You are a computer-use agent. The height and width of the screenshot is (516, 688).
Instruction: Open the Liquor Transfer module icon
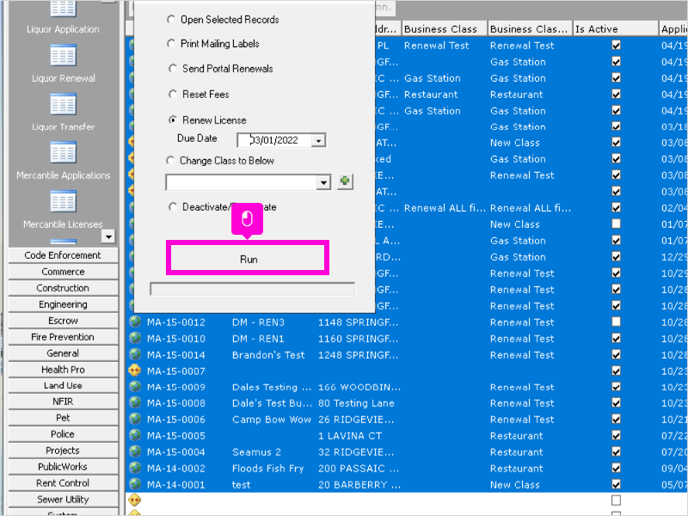[63, 104]
